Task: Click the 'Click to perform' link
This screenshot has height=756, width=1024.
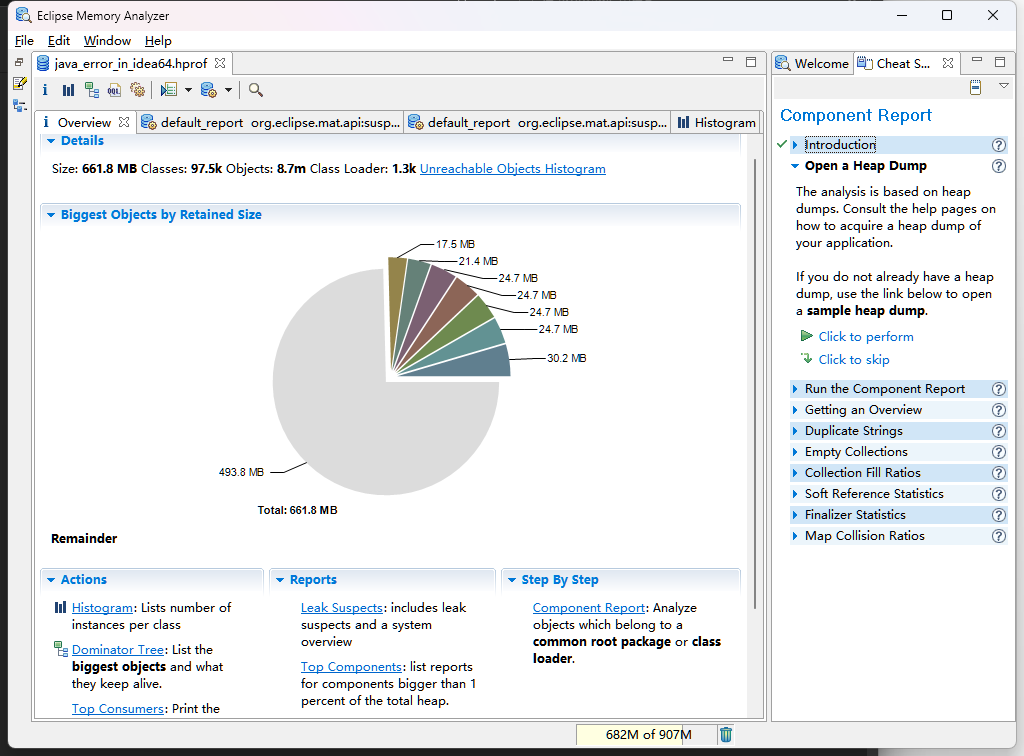Action: pos(866,337)
